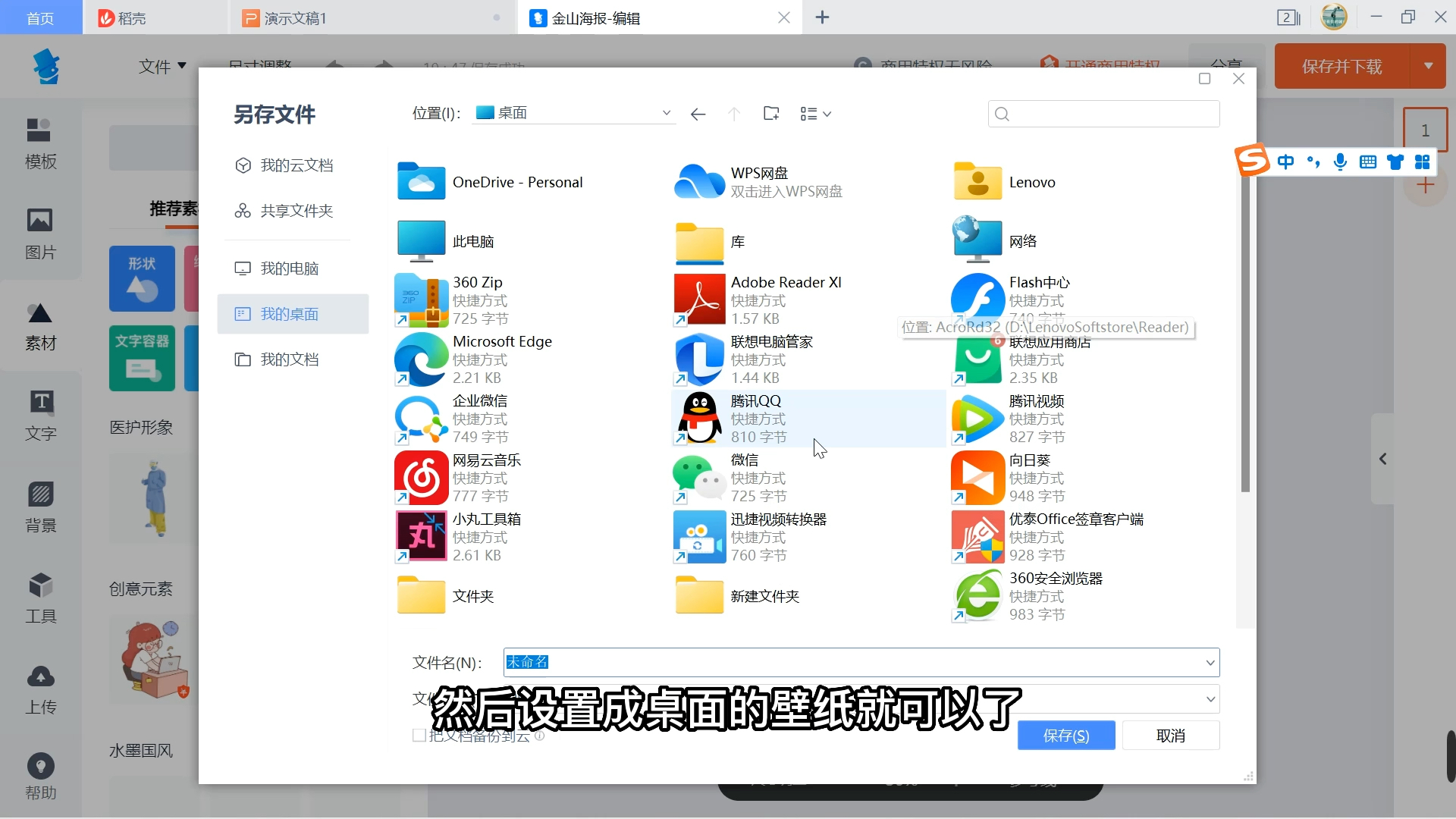Open the 新建文件夹 folder
The width and height of the screenshot is (1456, 819).
[737, 596]
